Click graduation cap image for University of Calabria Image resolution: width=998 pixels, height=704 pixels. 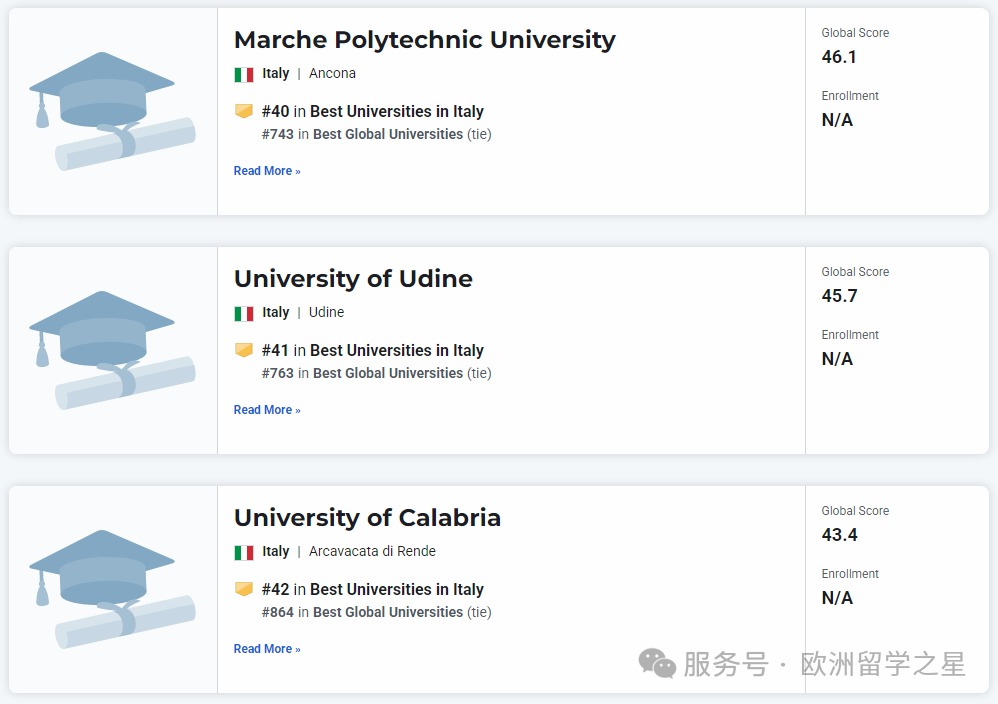tap(112, 589)
